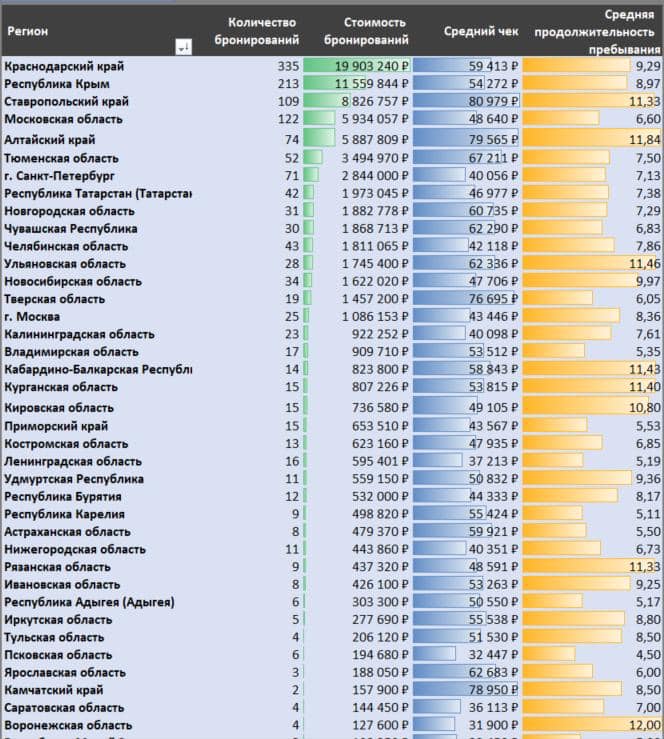Click the Новгородская область cell

pos(69,211)
